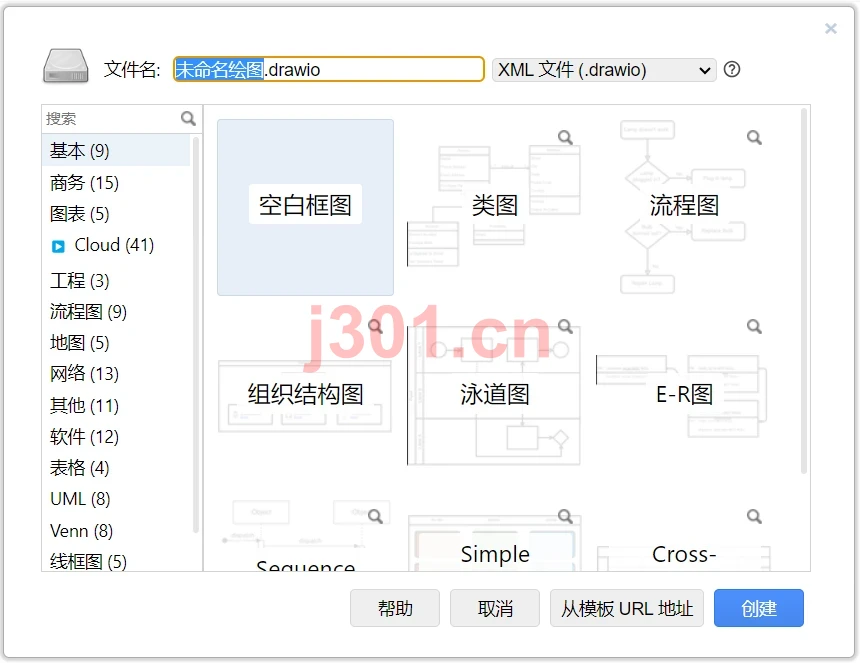Click the template gallery vertical scrollbar
The width and height of the screenshot is (860, 663).
804,291
